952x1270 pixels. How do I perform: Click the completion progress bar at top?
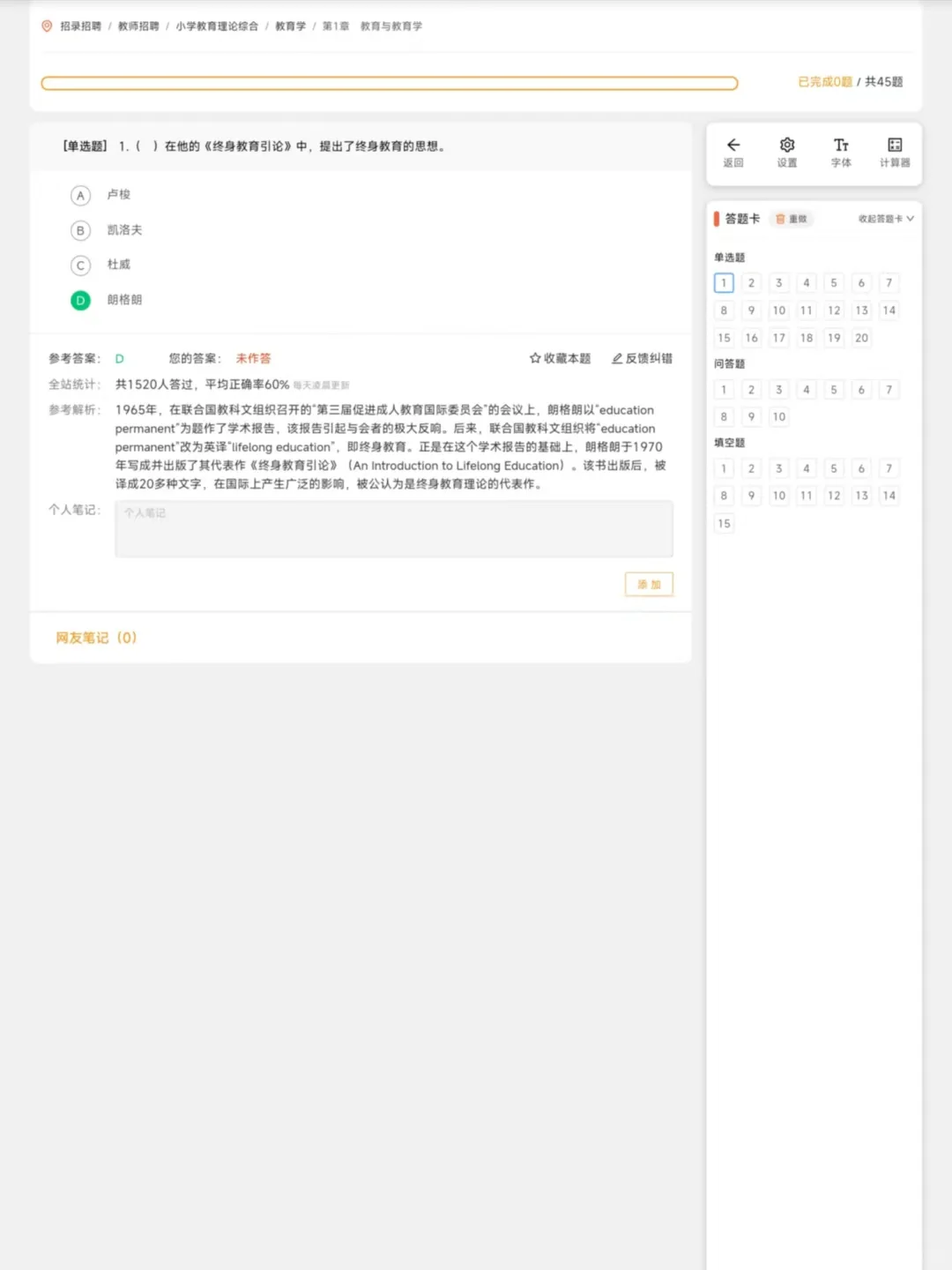click(x=388, y=82)
